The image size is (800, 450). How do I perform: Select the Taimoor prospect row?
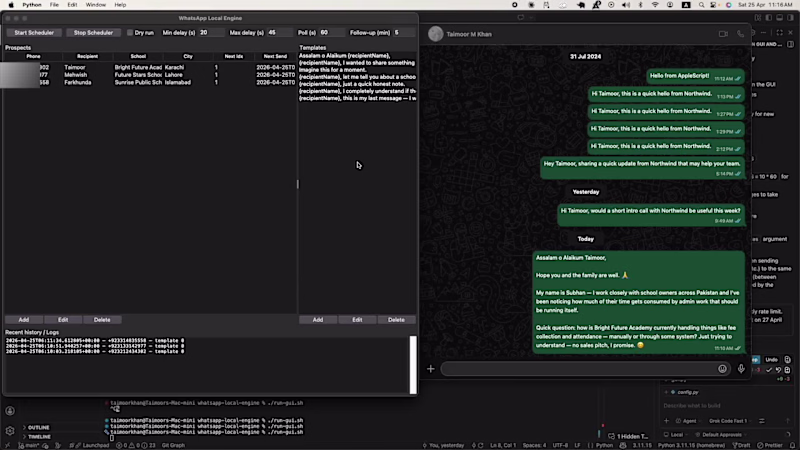tap(150, 67)
